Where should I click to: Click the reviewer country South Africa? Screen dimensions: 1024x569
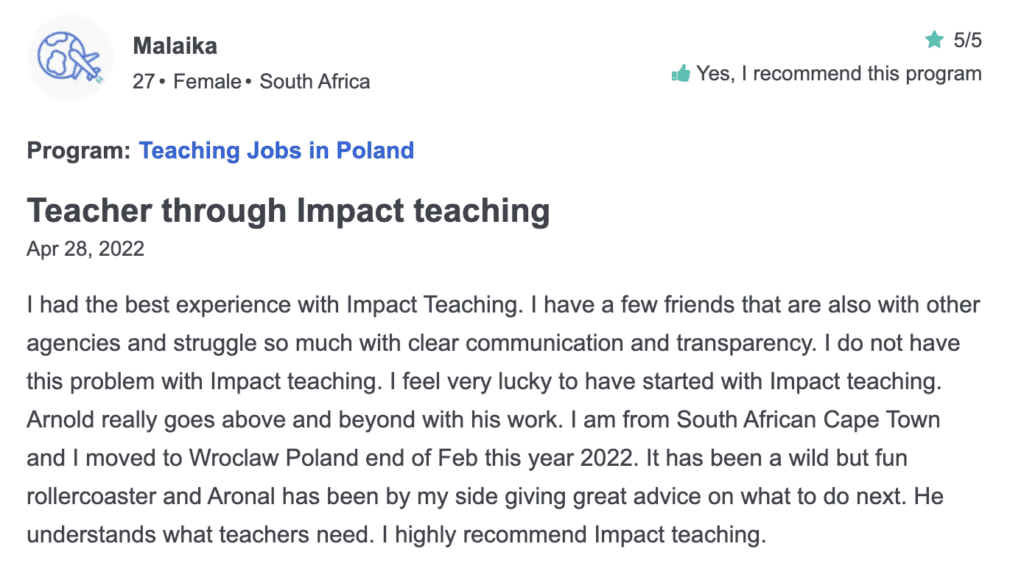(x=315, y=82)
